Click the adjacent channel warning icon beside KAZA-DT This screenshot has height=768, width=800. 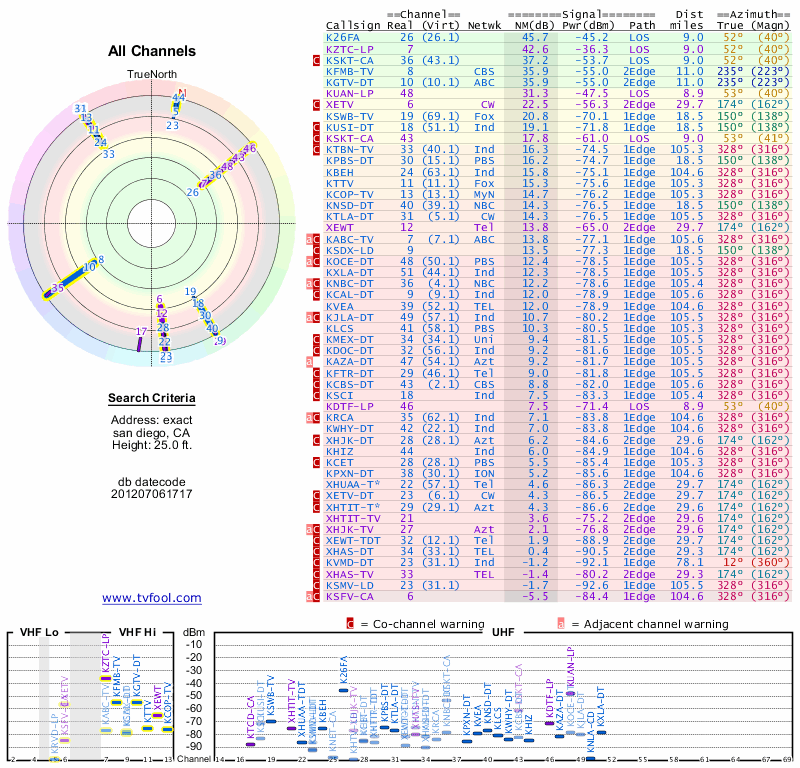(x=310, y=362)
